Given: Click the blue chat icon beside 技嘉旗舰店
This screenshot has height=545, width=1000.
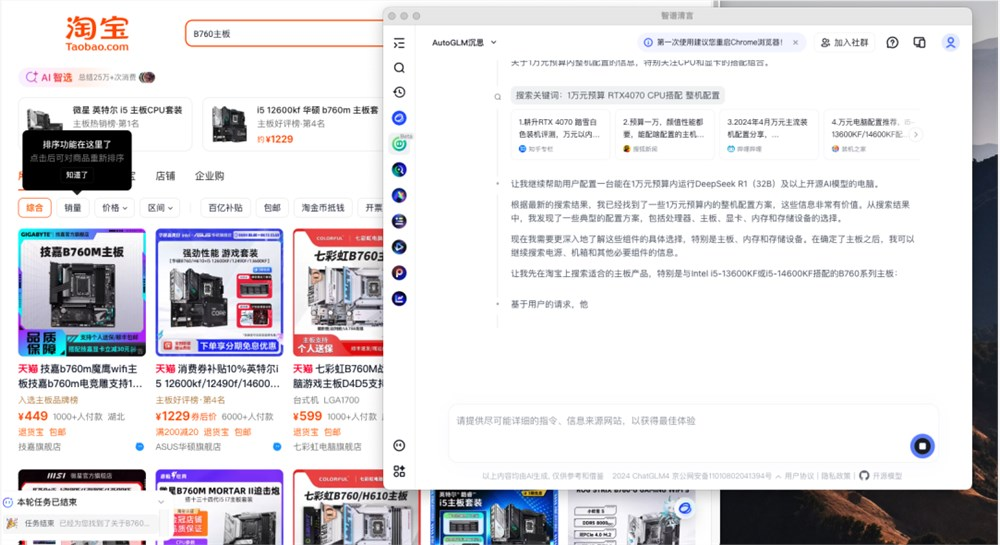Looking at the screenshot, I should click(140, 447).
